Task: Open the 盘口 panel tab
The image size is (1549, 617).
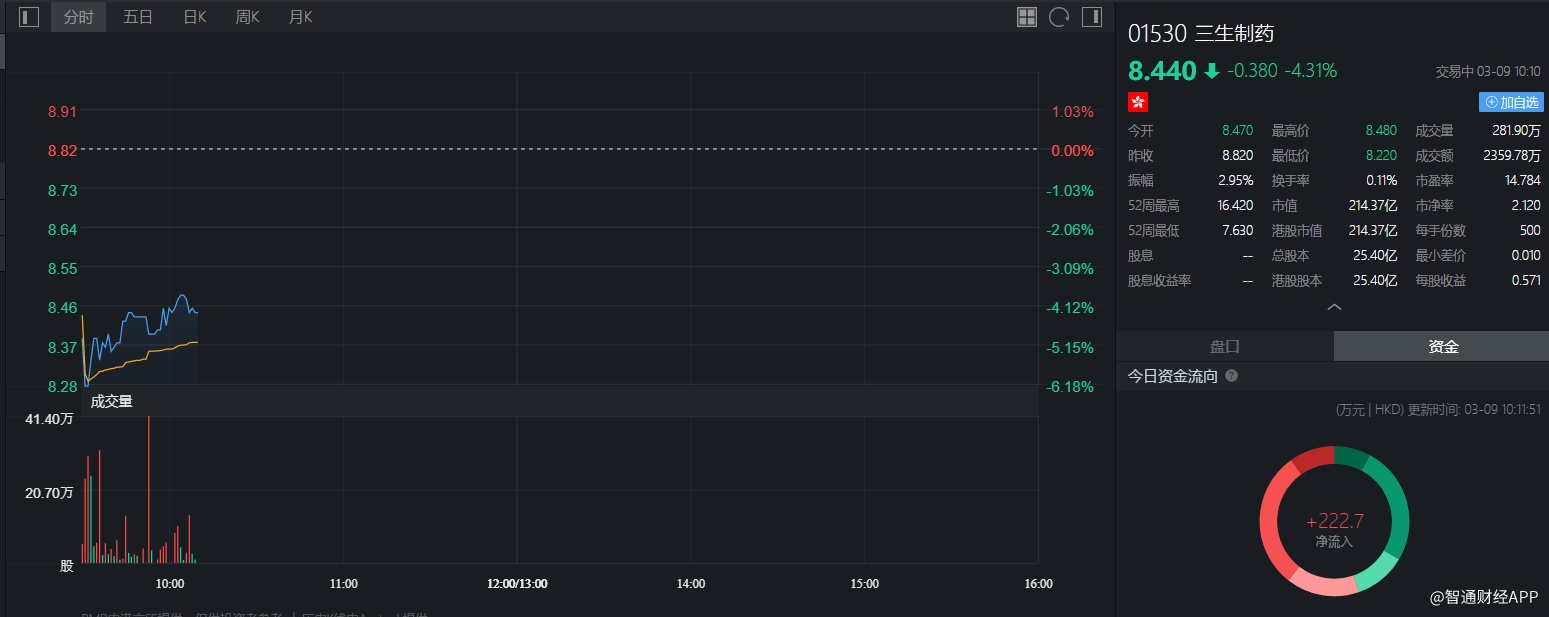Action: [1224, 346]
